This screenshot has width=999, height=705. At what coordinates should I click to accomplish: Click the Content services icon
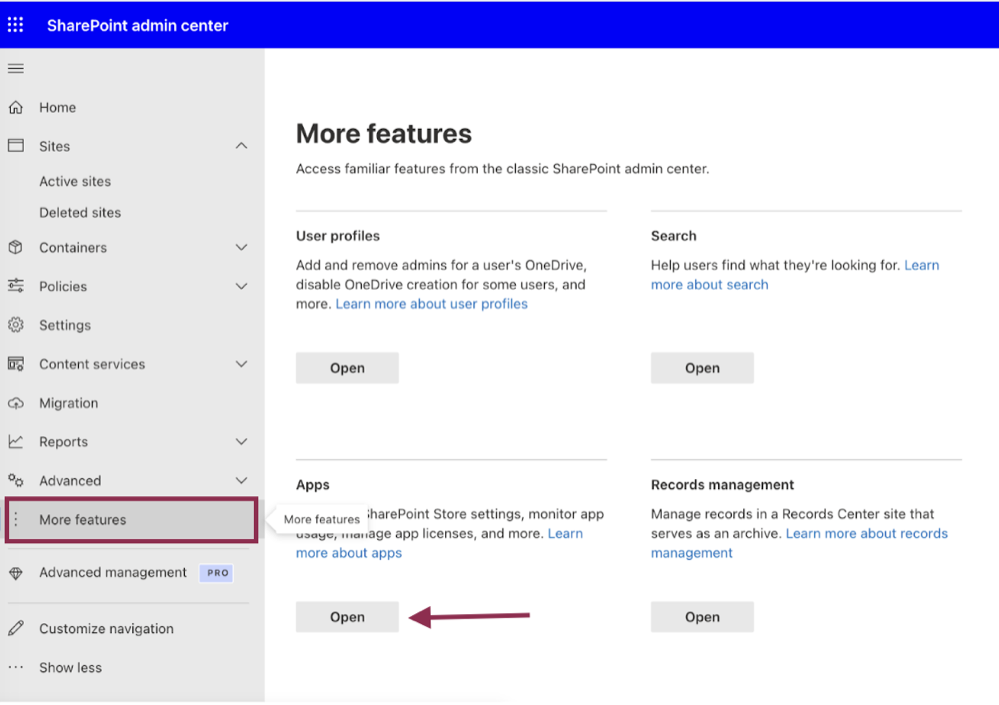[x=15, y=364]
